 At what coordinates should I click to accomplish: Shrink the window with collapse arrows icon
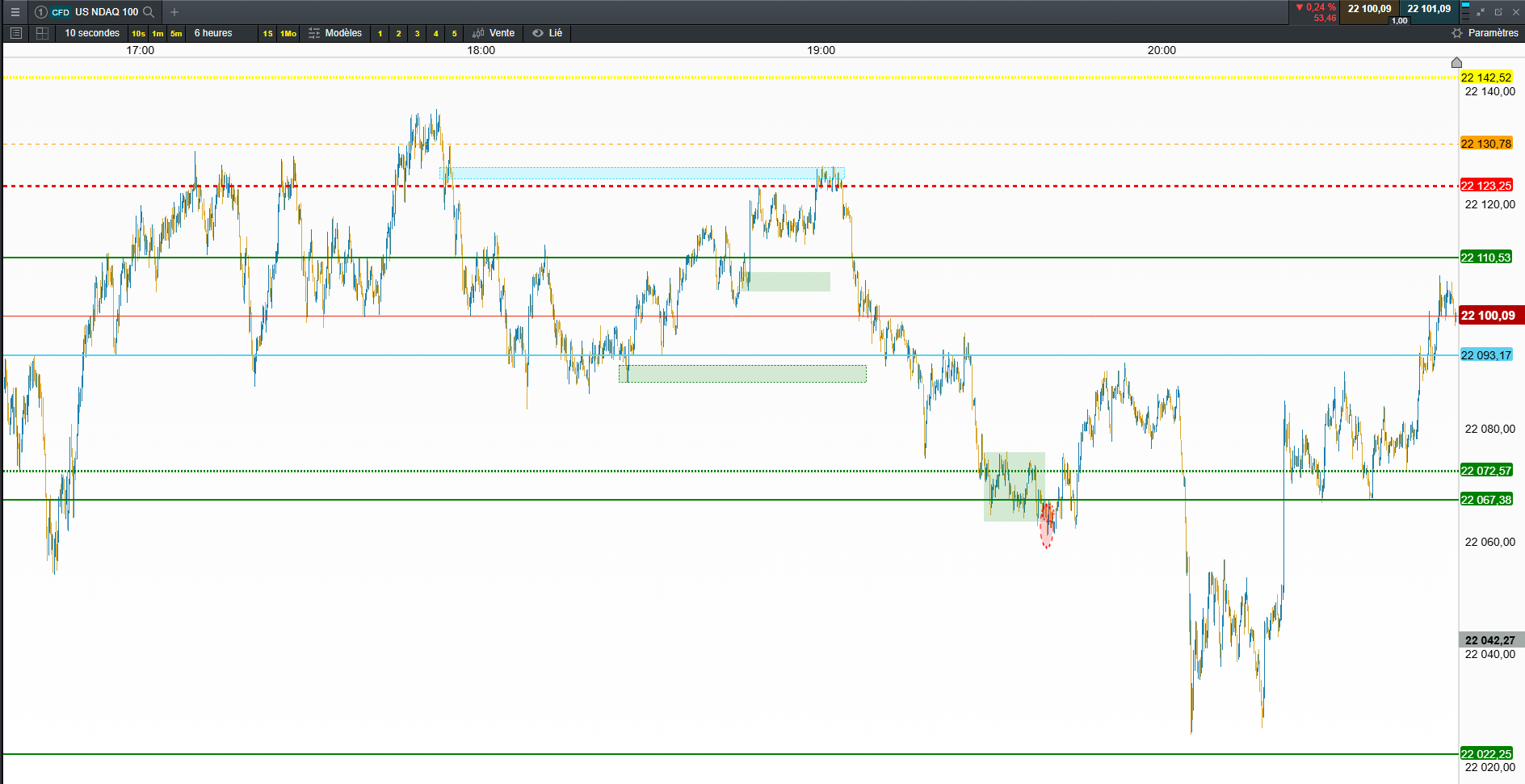[x=1481, y=12]
